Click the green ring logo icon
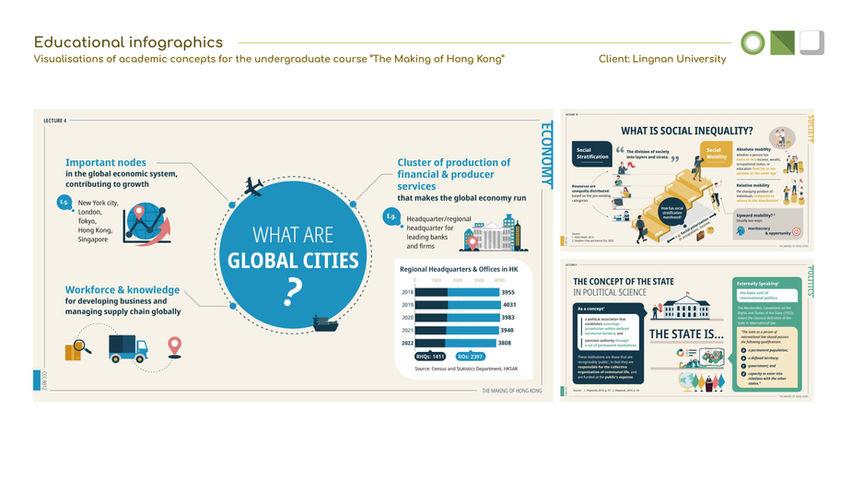This screenshot has height=479, width=852. pyautogui.click(x=753, y=43)
